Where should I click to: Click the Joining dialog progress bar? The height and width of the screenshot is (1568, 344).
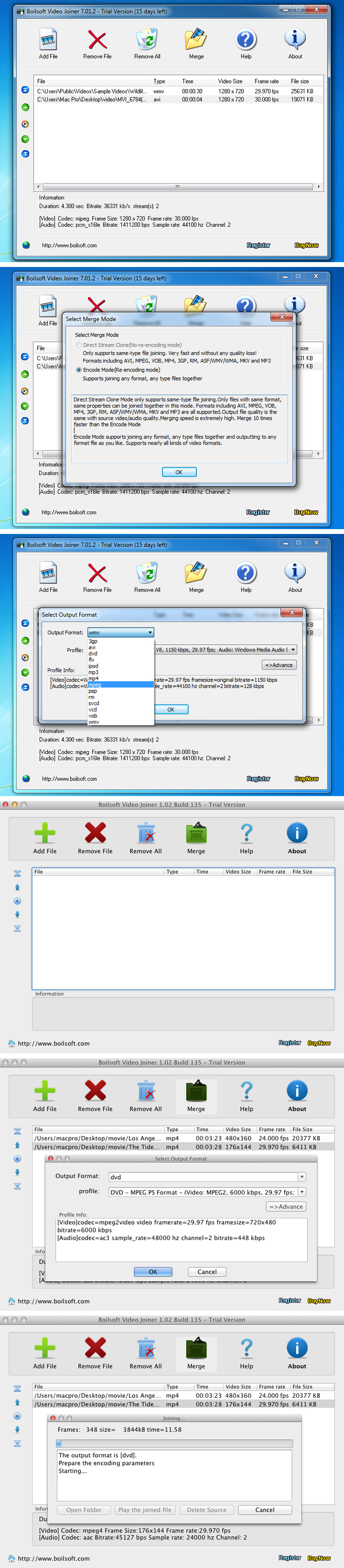click(174, 1443)
